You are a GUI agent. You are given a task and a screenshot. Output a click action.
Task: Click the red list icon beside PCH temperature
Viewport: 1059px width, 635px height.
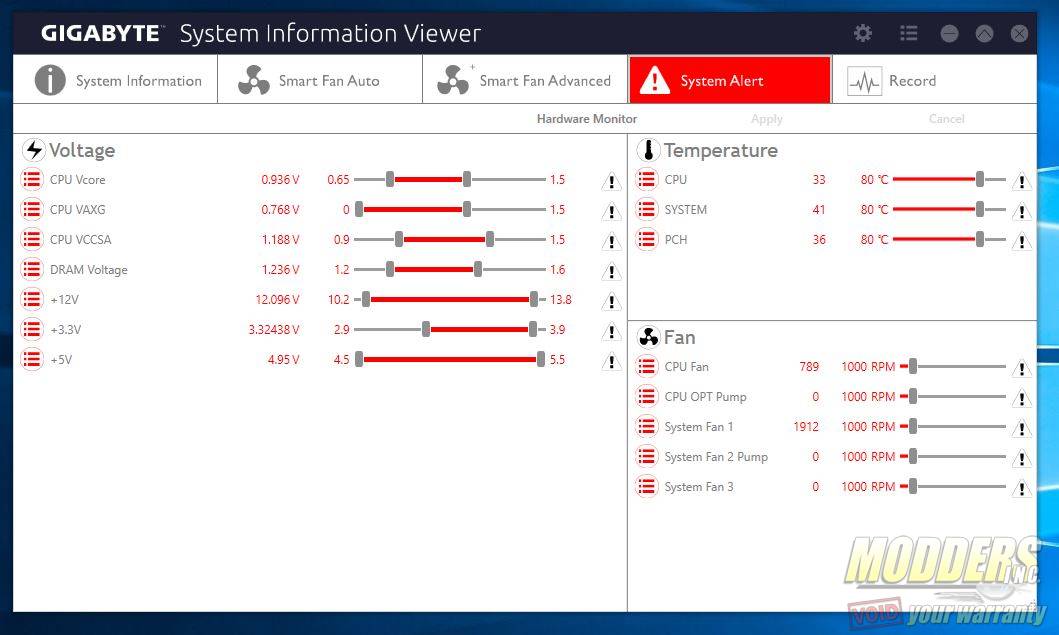point(646,239)
